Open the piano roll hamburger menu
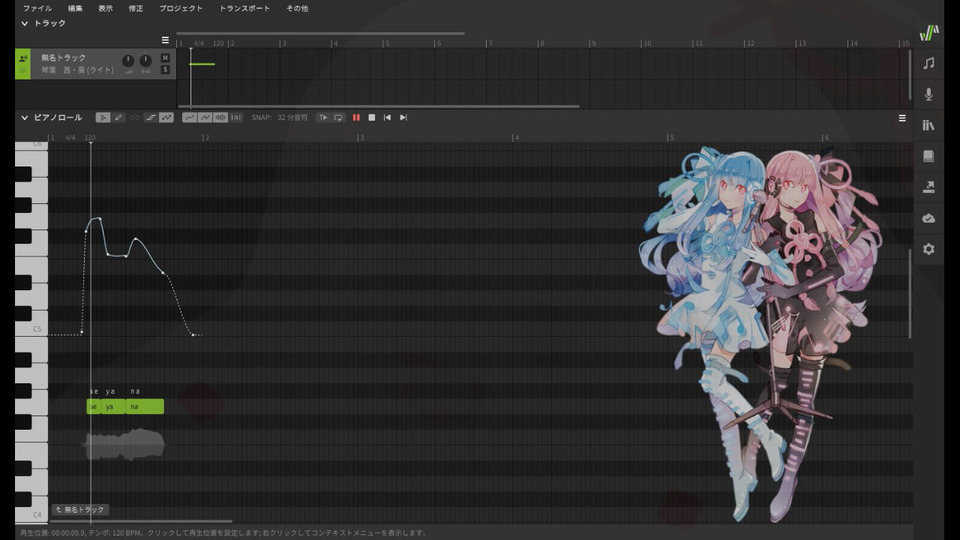This screenshot has height=540, width=960. (x=902, y=118)
